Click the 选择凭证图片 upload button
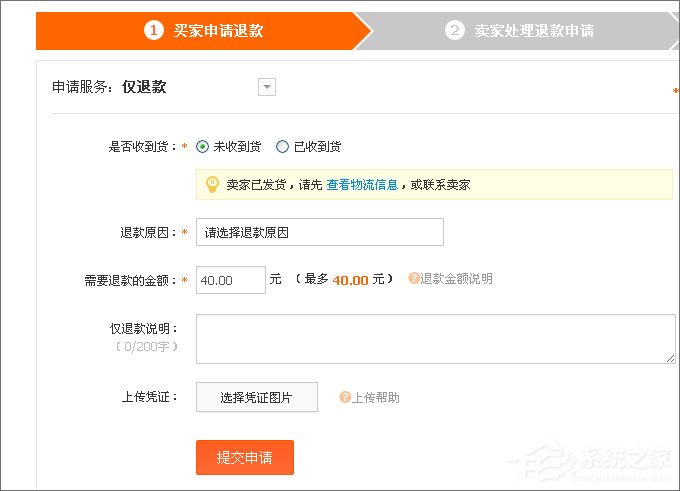Viewport: 680px width, 491px height. click(256, 397)
